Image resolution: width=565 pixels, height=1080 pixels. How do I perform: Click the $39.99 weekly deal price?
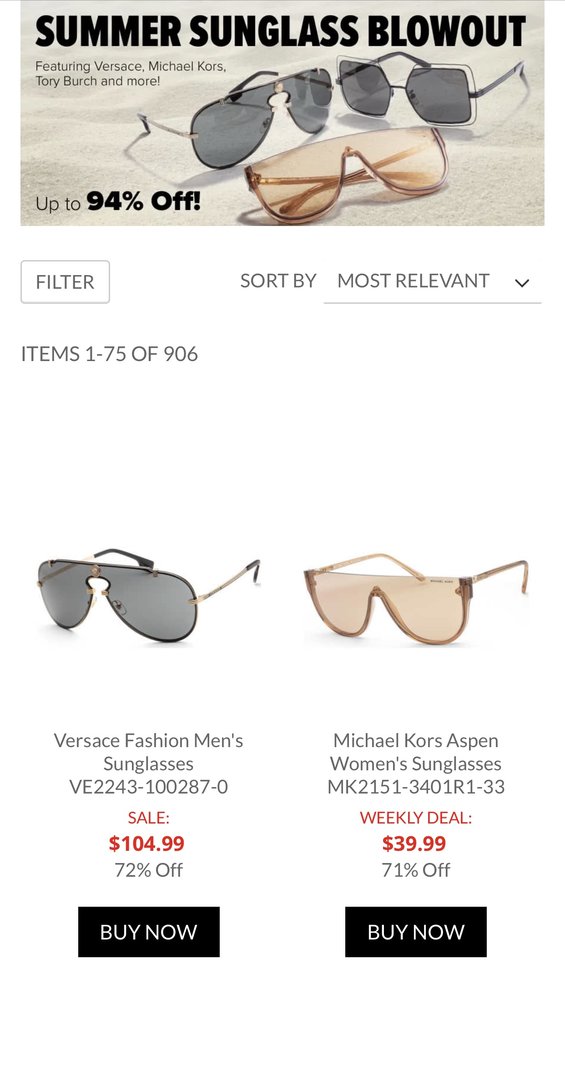(414, 843)
